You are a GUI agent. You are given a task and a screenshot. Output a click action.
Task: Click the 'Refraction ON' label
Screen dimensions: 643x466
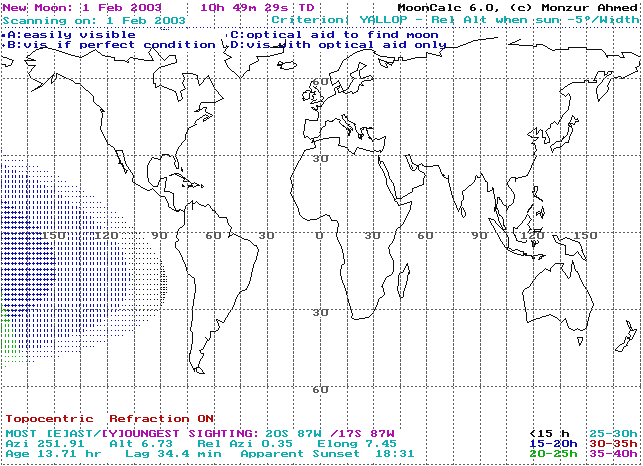161,419
